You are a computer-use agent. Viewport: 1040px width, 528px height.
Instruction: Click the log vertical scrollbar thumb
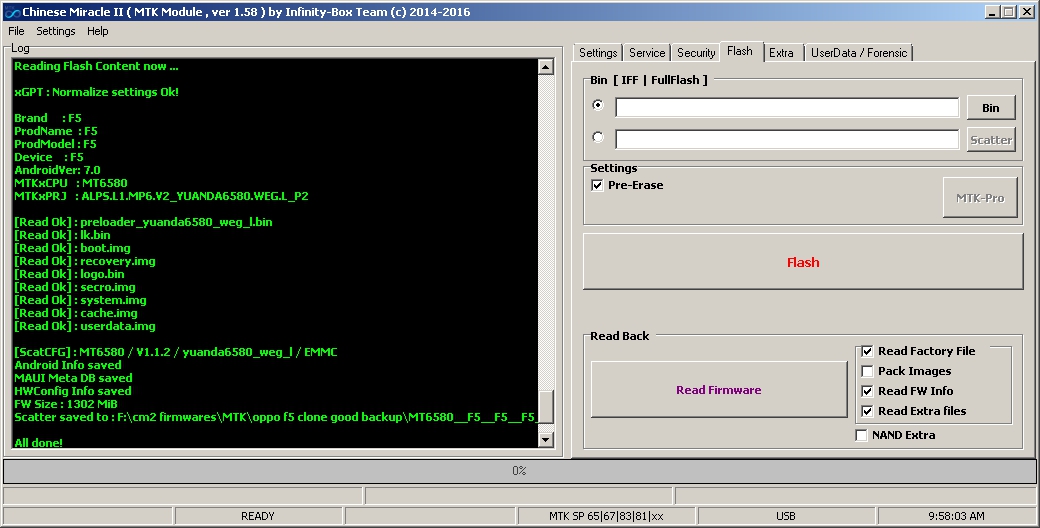point(545,407)
